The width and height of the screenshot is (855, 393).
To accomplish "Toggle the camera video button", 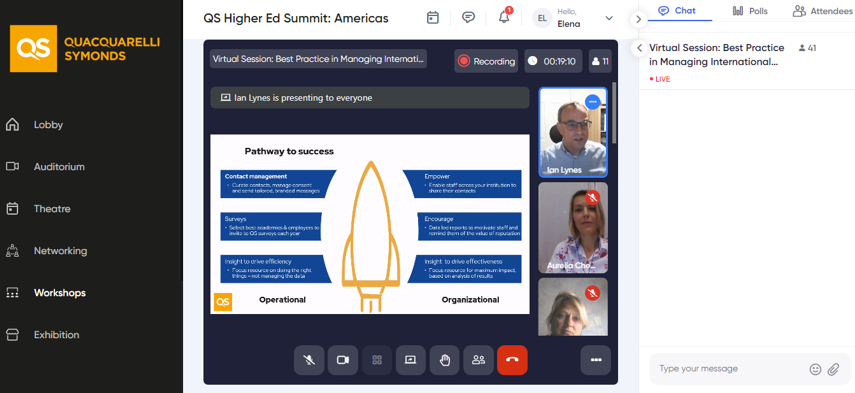I will (x=343, y=360).
